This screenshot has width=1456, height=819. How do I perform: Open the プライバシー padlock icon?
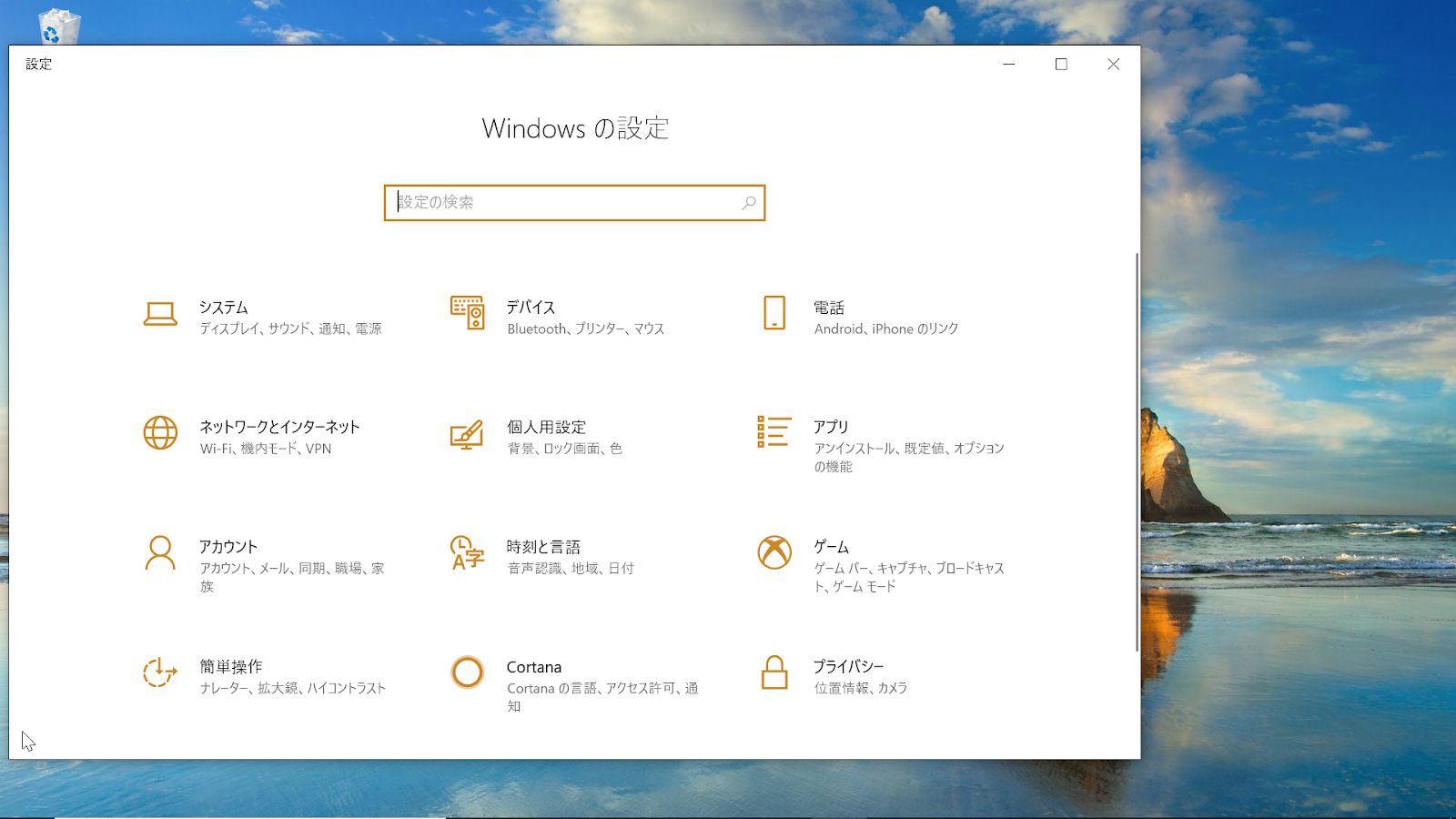coord(774,672)
